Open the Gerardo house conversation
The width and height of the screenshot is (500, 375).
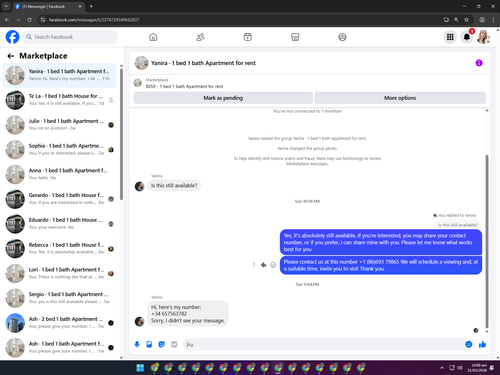[x=60, y=199]
